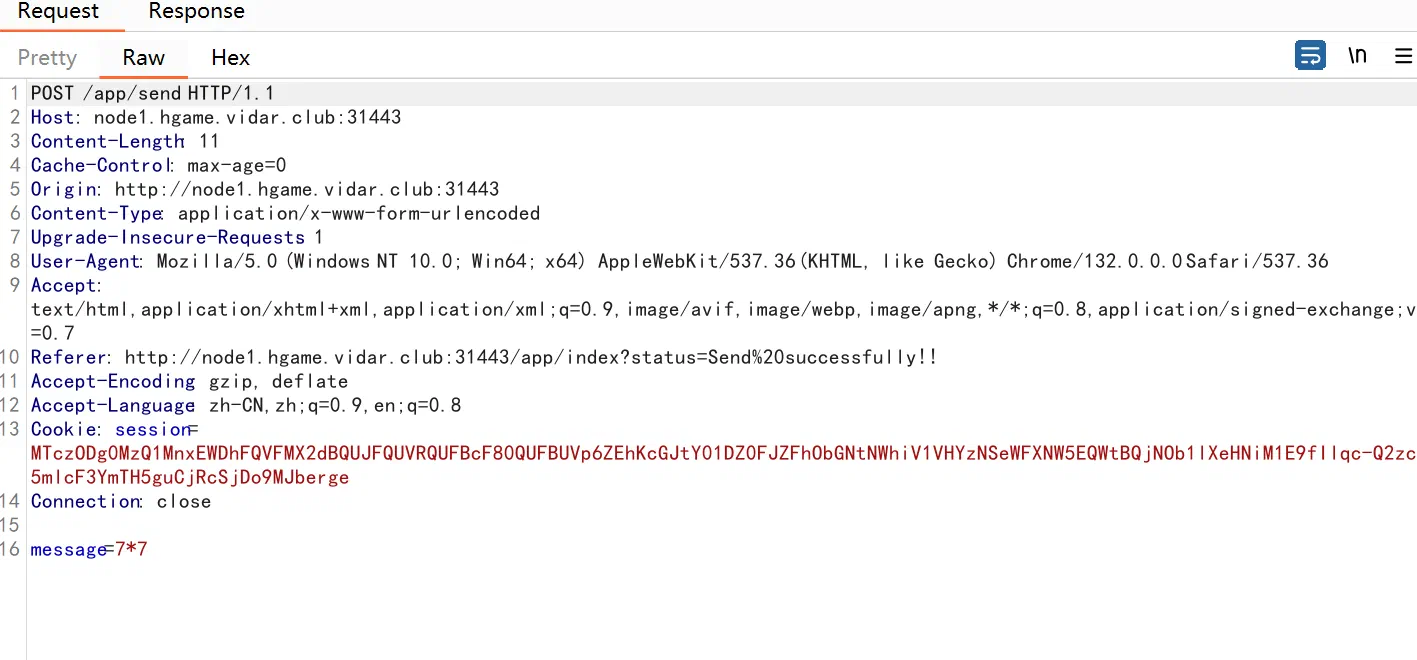1417x660 pixels.
Task: Select the Raw view tab
Action: click(x=144, y=58)
